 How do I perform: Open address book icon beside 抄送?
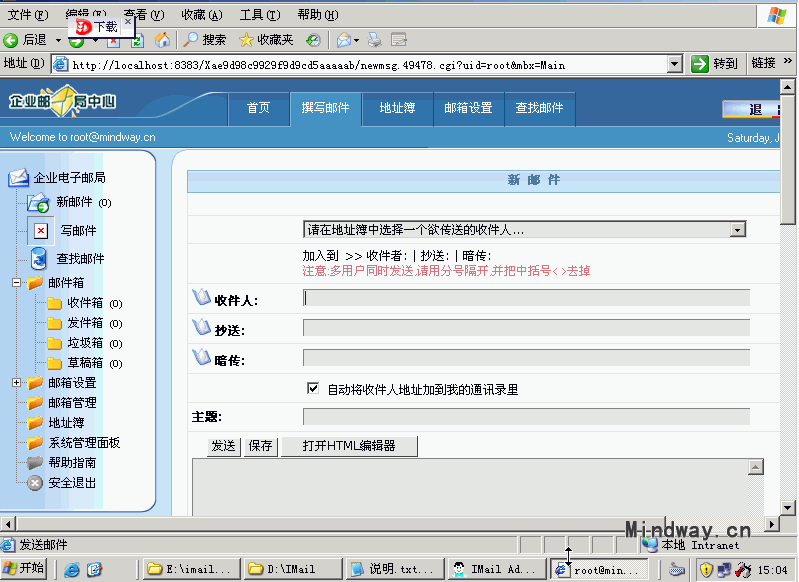[201, 328]
